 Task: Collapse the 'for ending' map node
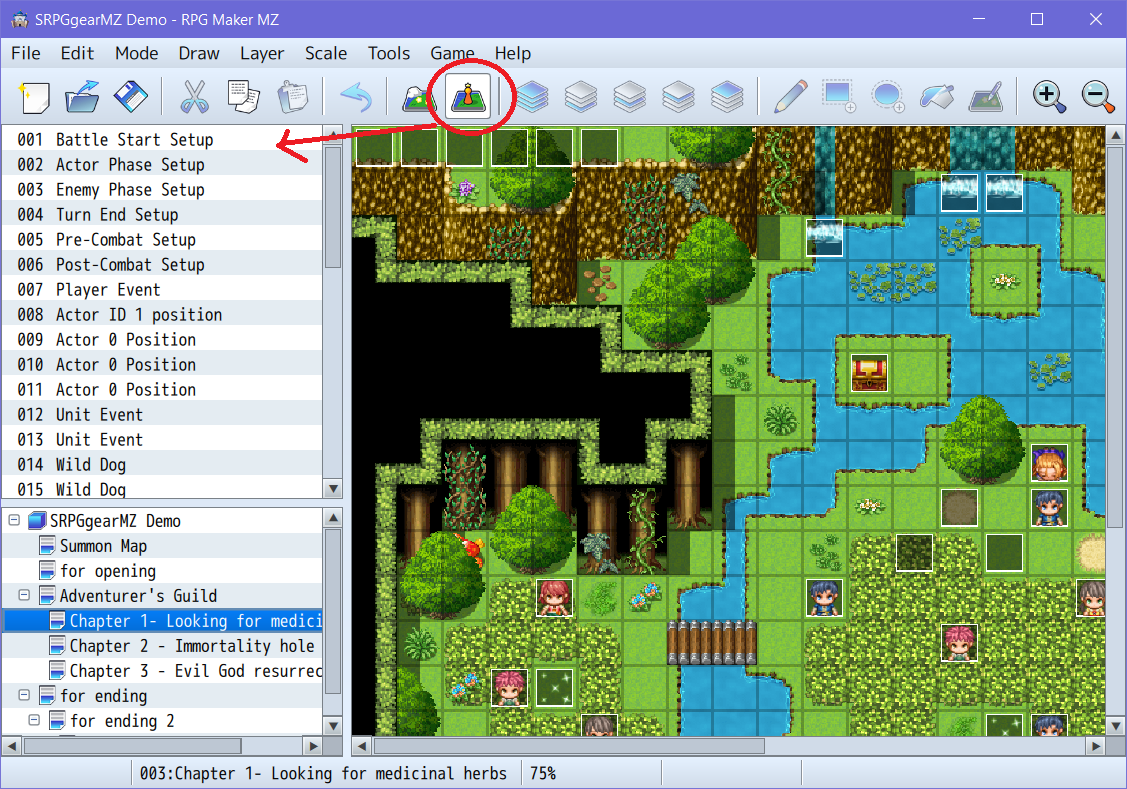click(x=24, y=695)
